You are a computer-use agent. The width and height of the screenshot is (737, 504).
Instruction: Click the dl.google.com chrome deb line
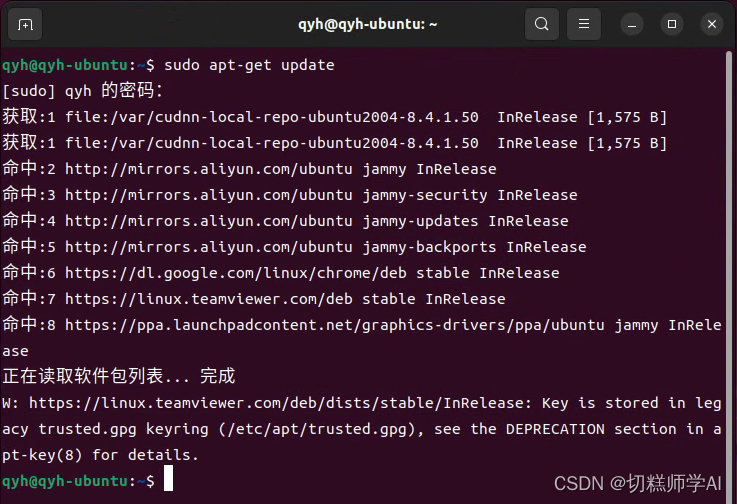[281, 273]
